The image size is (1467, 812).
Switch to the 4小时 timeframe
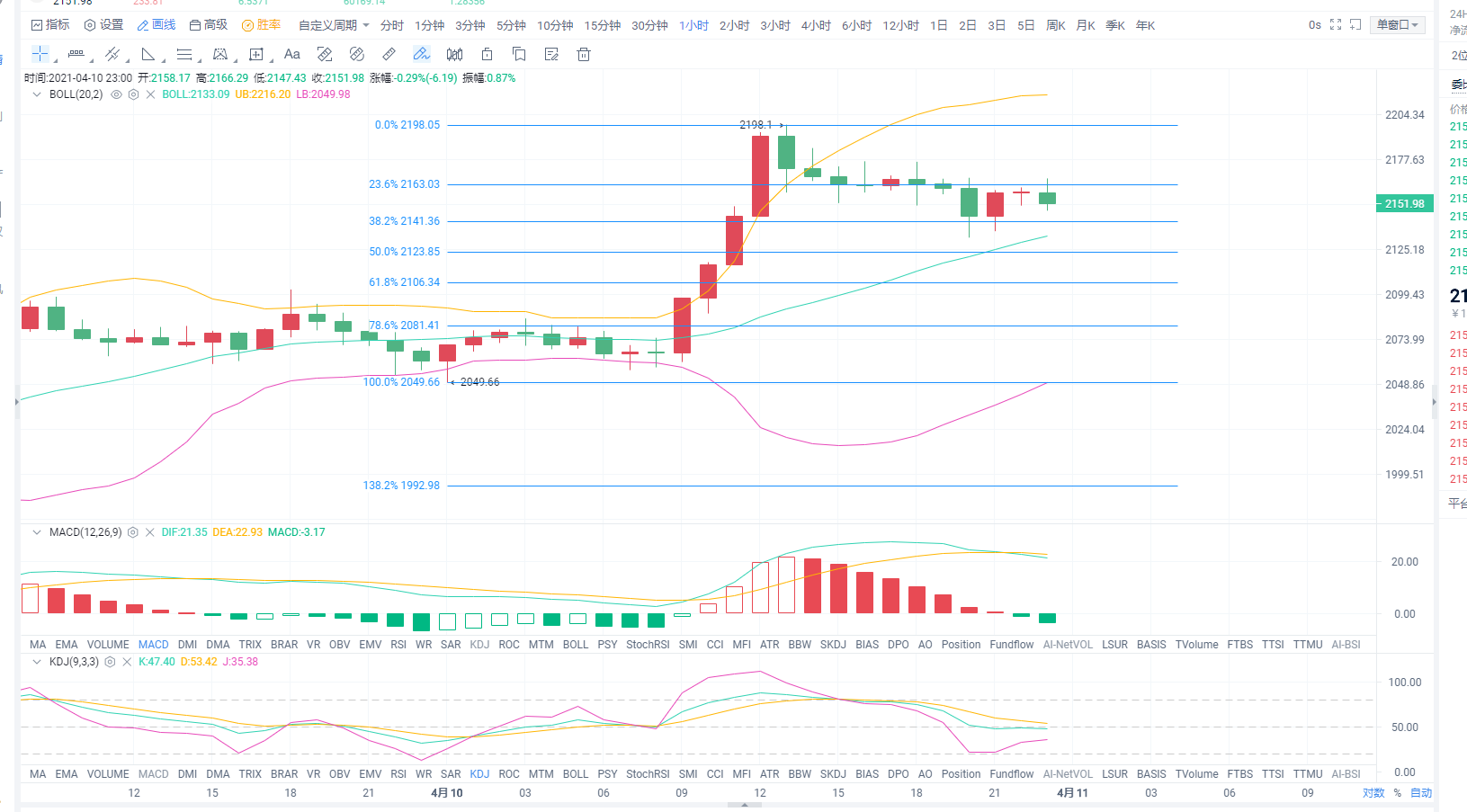(x=816, y=25)
